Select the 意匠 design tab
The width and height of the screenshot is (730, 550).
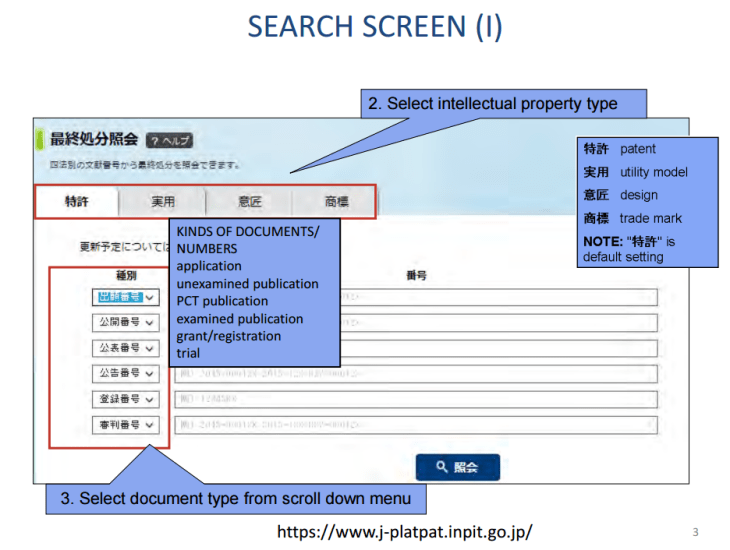(249, 201)
